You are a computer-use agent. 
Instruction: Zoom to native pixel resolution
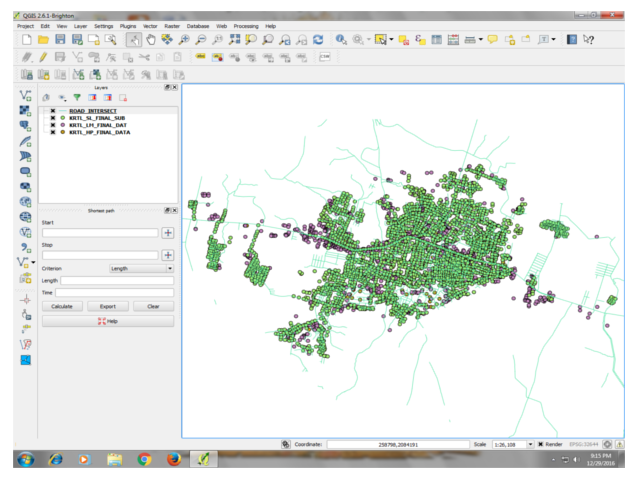[x=218, y=40]
